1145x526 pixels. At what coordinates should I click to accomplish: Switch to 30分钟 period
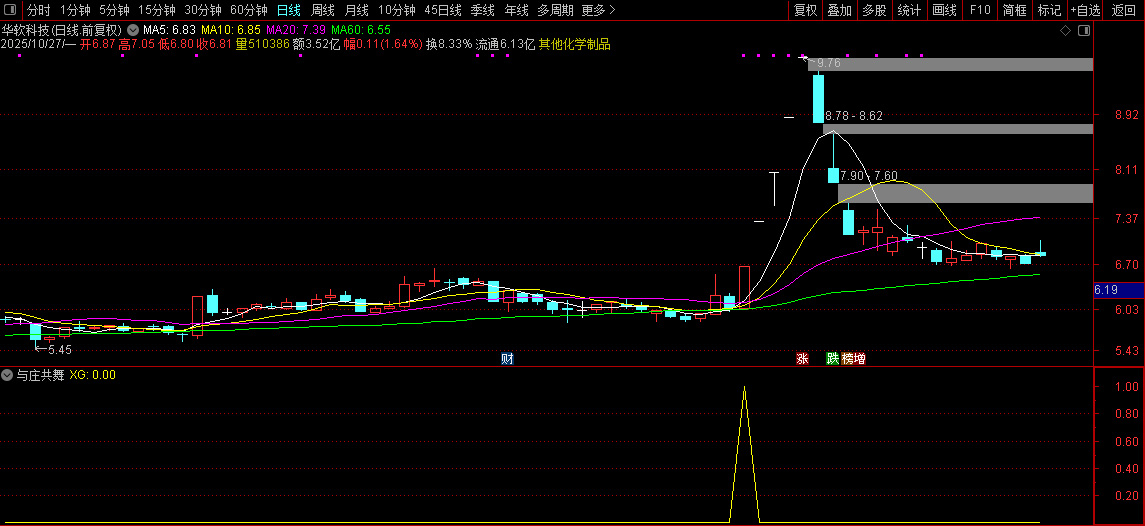203,10
